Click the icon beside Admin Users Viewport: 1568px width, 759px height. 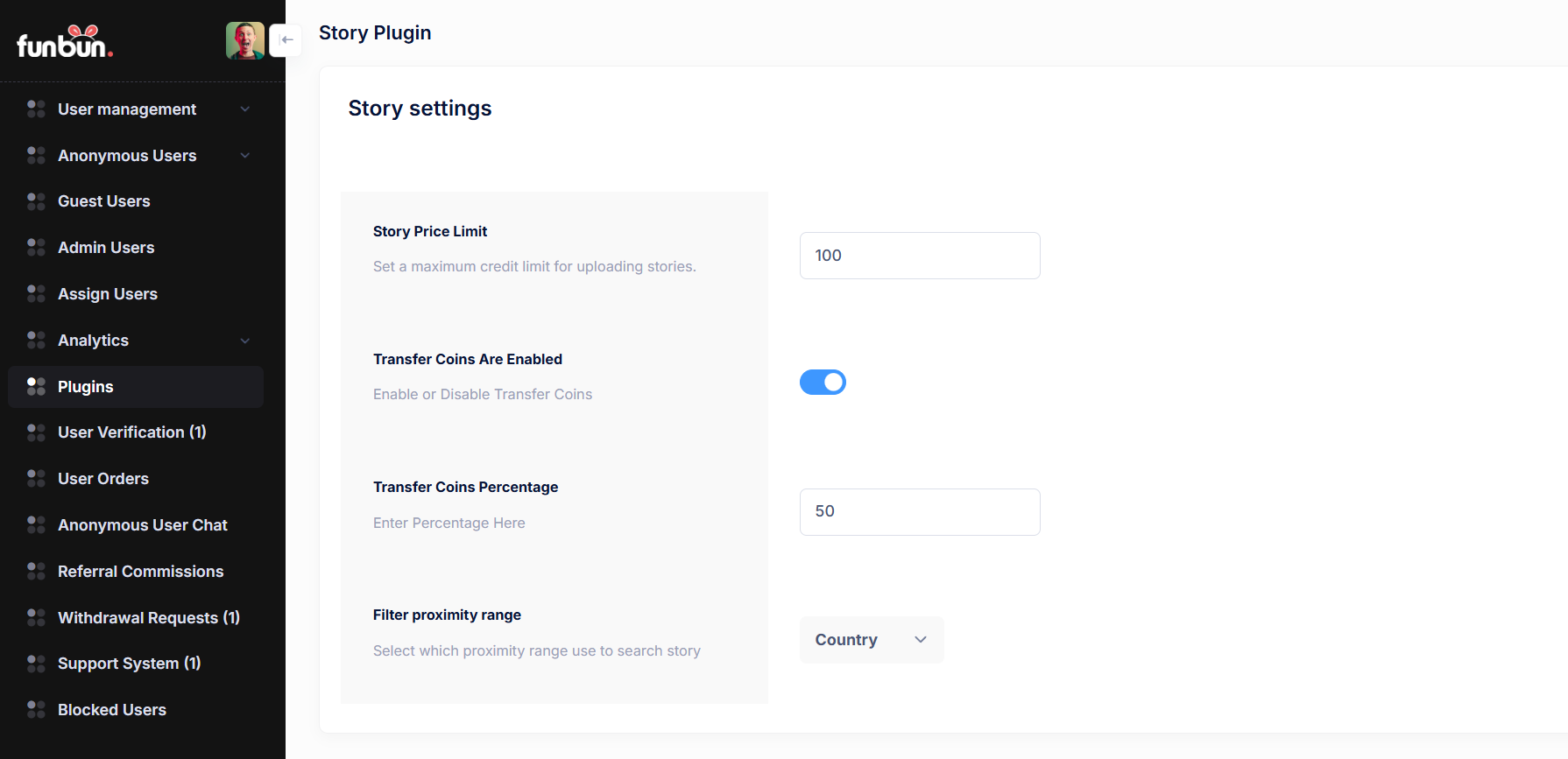point(36,248)
